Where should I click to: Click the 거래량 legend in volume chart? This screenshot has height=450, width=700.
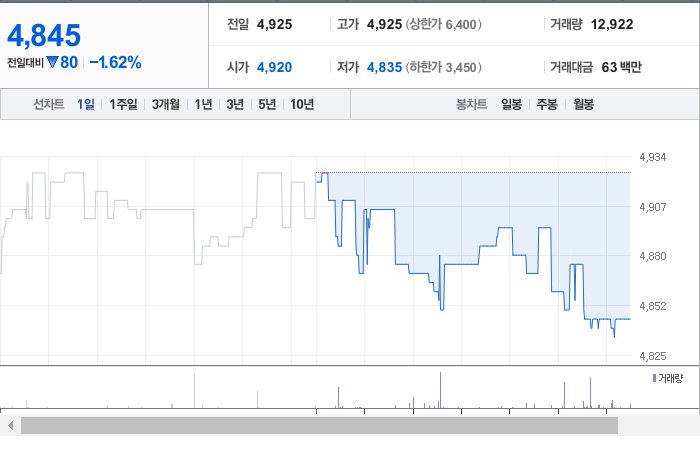[668, 379]
